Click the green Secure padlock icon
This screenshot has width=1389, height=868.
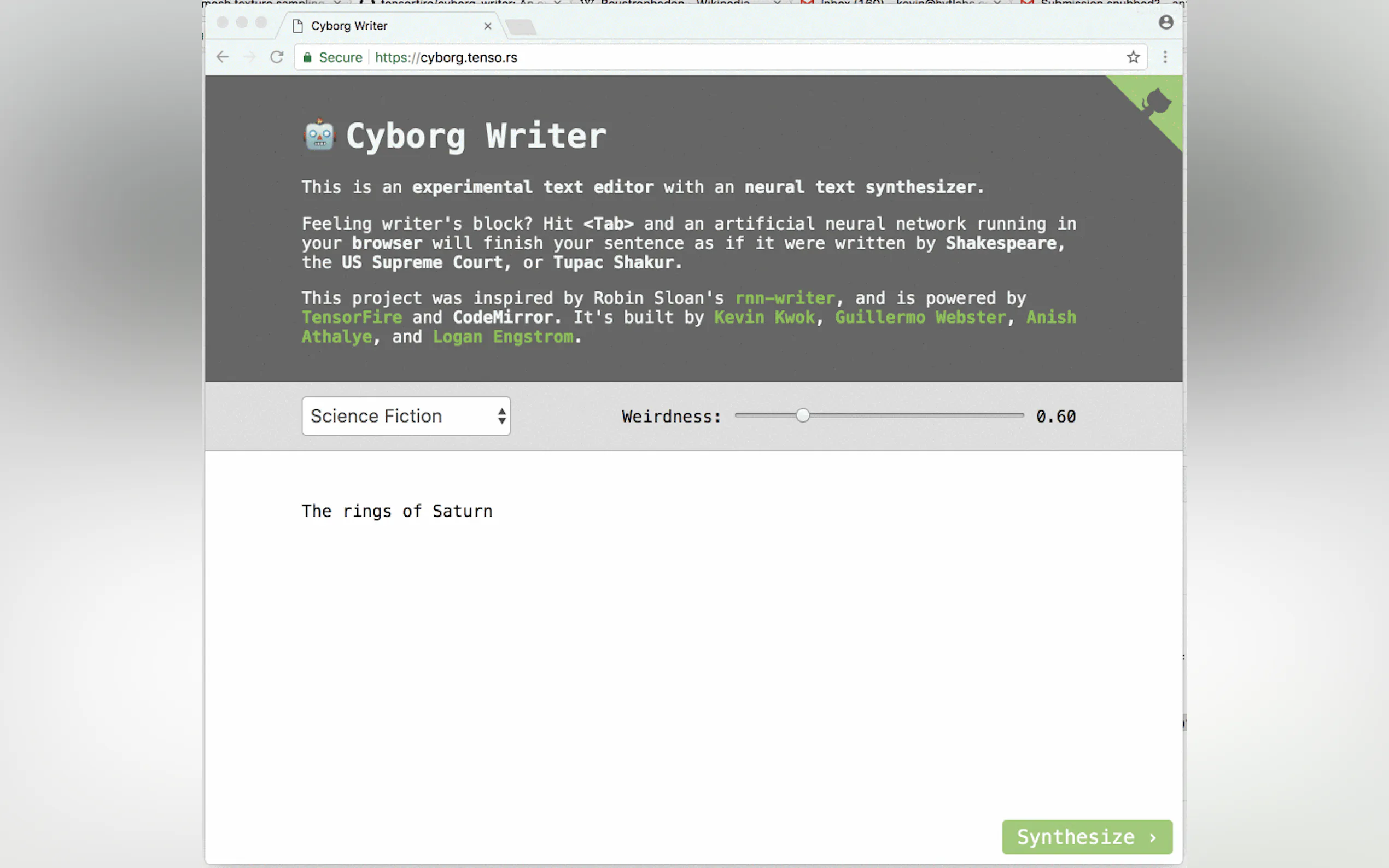[x=308, y=57]
